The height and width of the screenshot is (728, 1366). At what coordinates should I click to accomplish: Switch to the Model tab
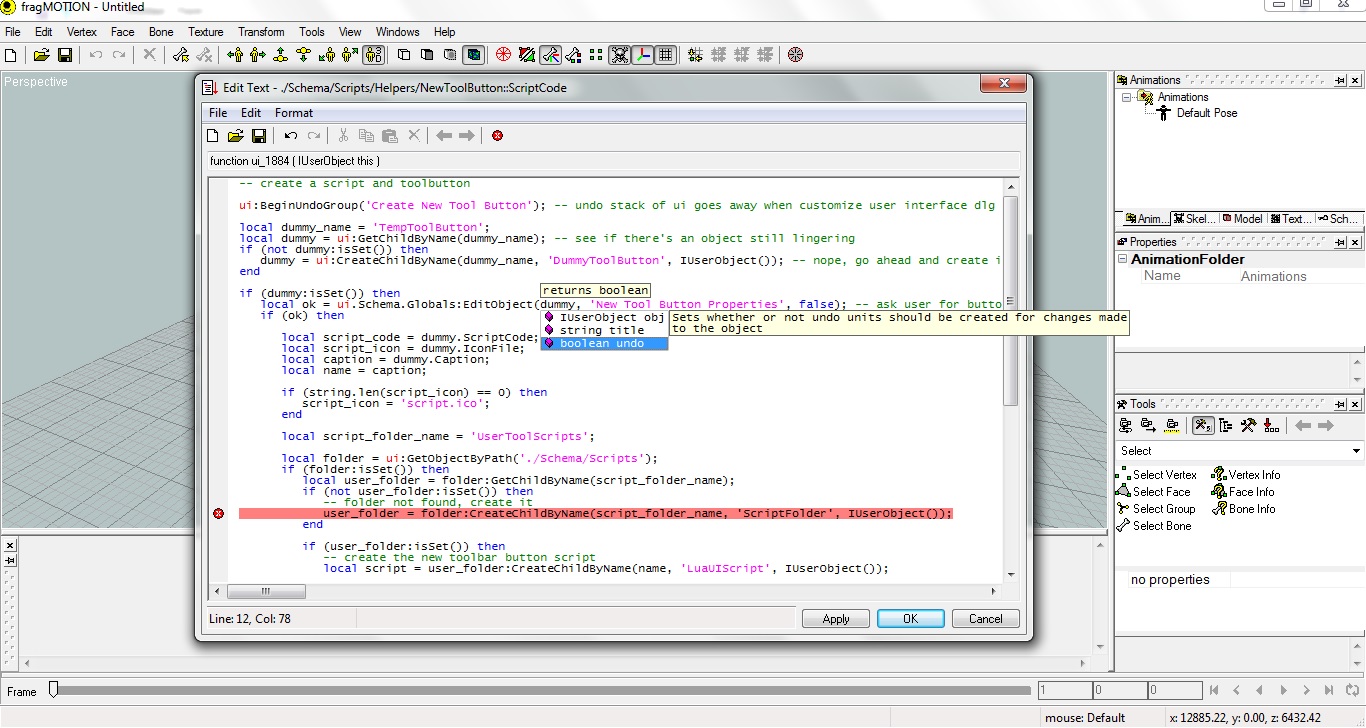point(1241,219)
